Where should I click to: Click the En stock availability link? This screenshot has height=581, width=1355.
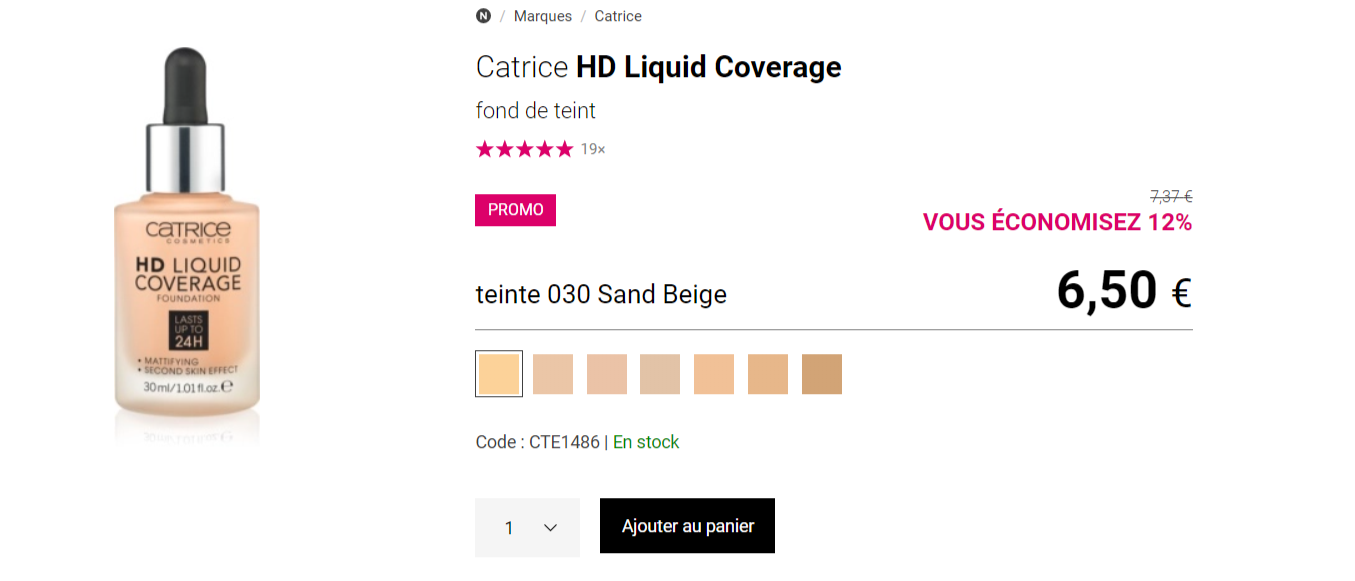(645, 441)
